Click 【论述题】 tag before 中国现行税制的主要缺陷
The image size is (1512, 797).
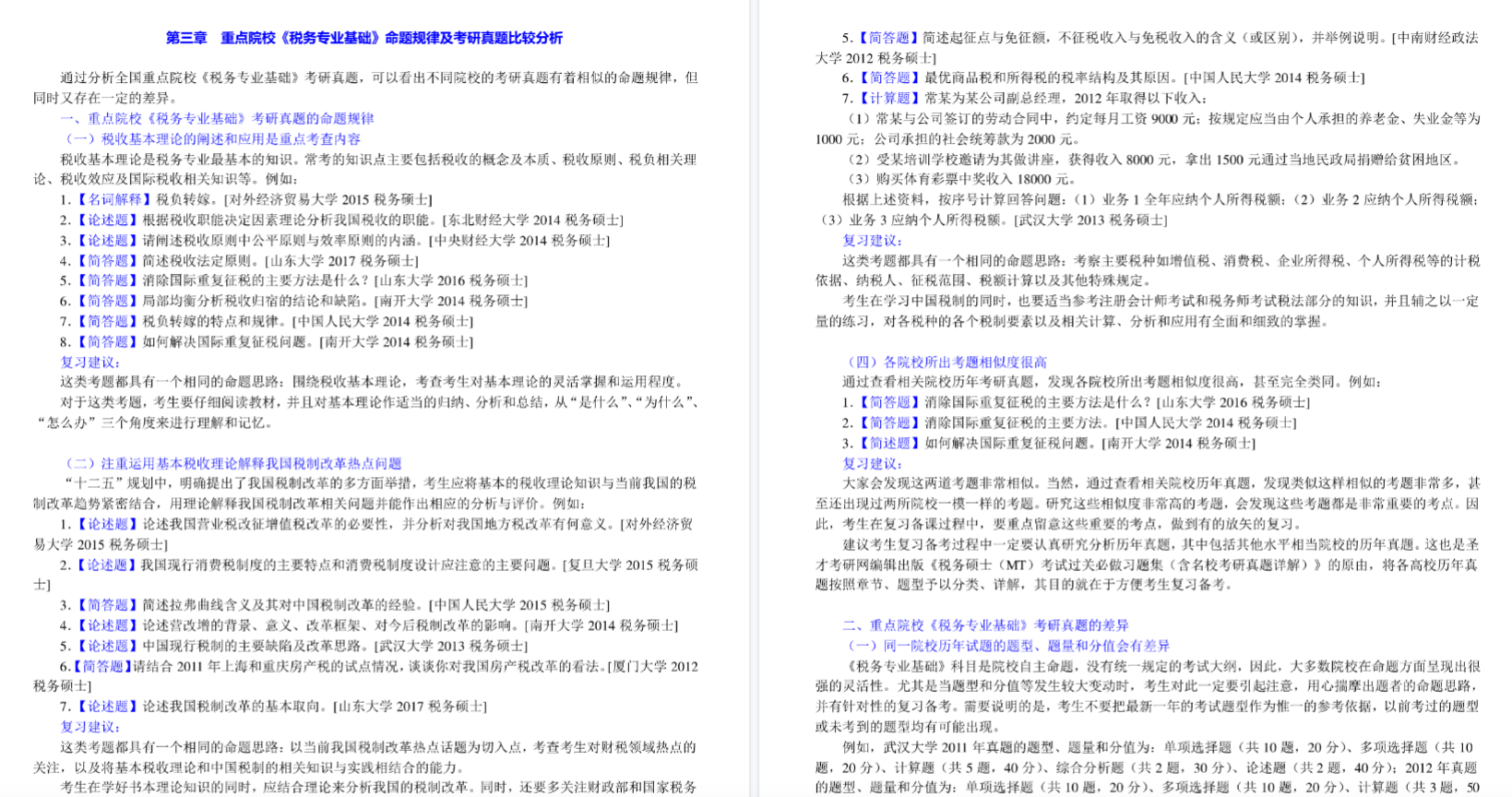pyautogui.click(x=106, y=646)
